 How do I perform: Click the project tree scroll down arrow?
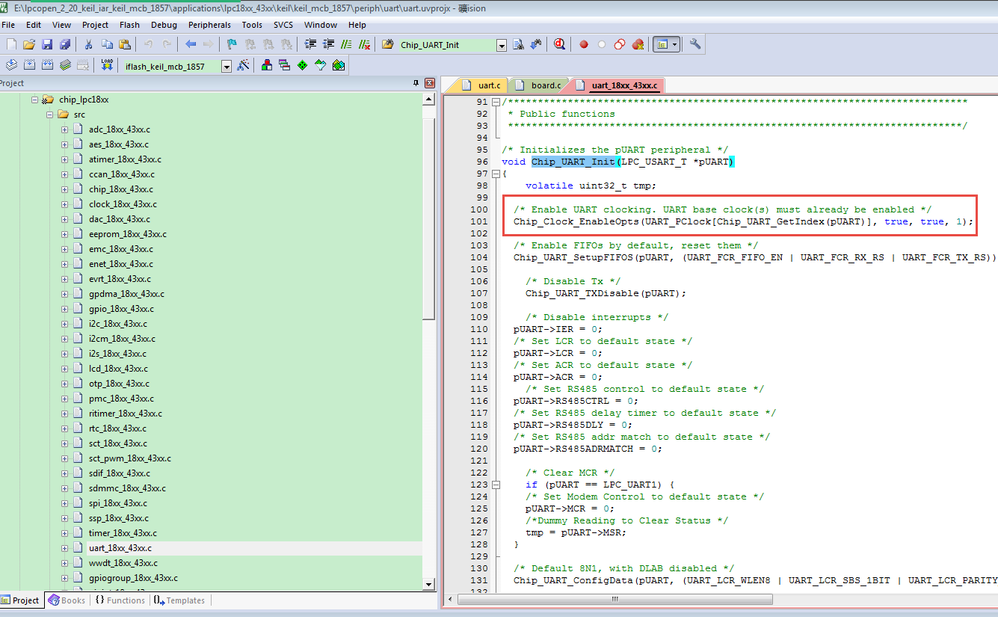[x=428, y=584]
